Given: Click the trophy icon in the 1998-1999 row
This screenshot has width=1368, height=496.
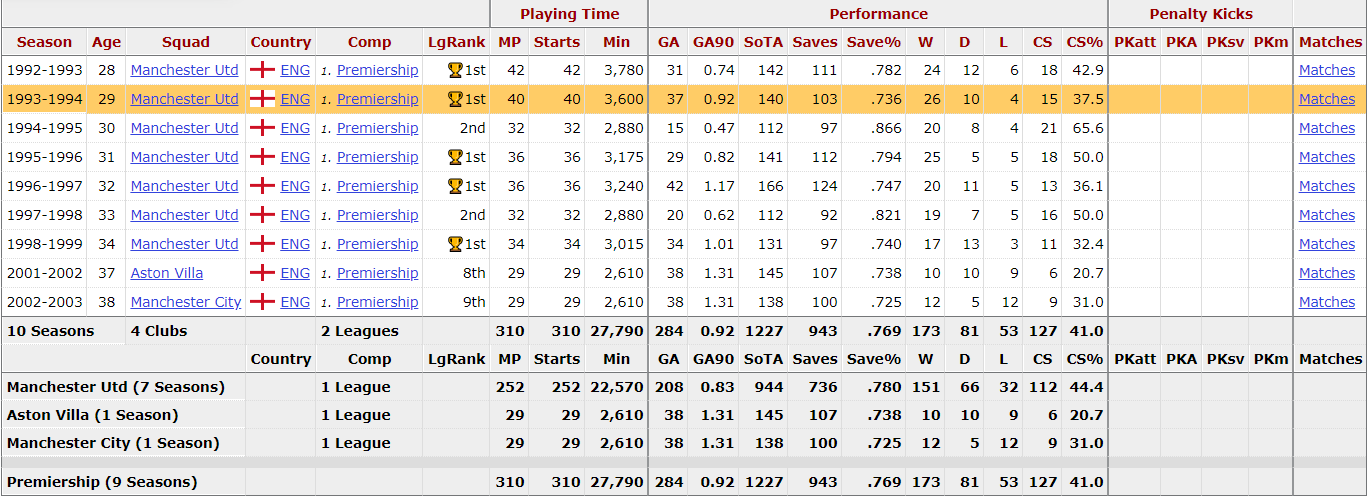Looking at the screenshot, I should [455, 244].
